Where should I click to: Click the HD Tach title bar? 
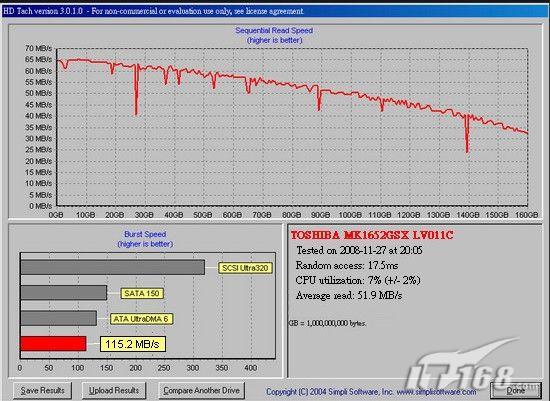[275, 11]
